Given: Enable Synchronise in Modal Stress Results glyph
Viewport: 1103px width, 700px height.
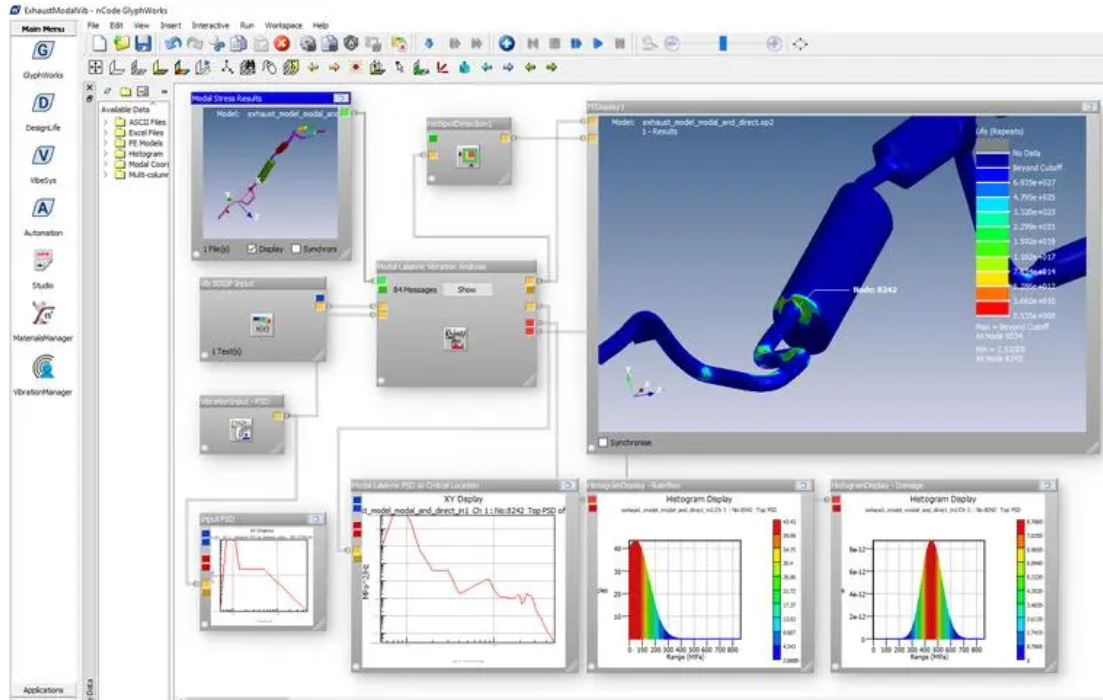Looking at the screenshot, I should (x=296, y=249).
